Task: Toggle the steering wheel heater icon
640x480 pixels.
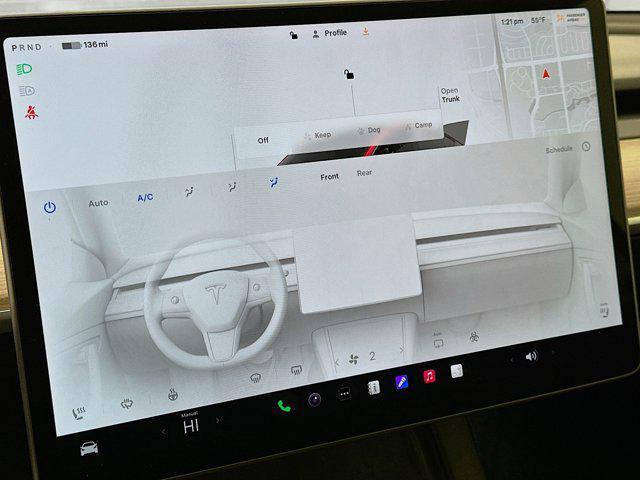Action: tap(173, 395)
